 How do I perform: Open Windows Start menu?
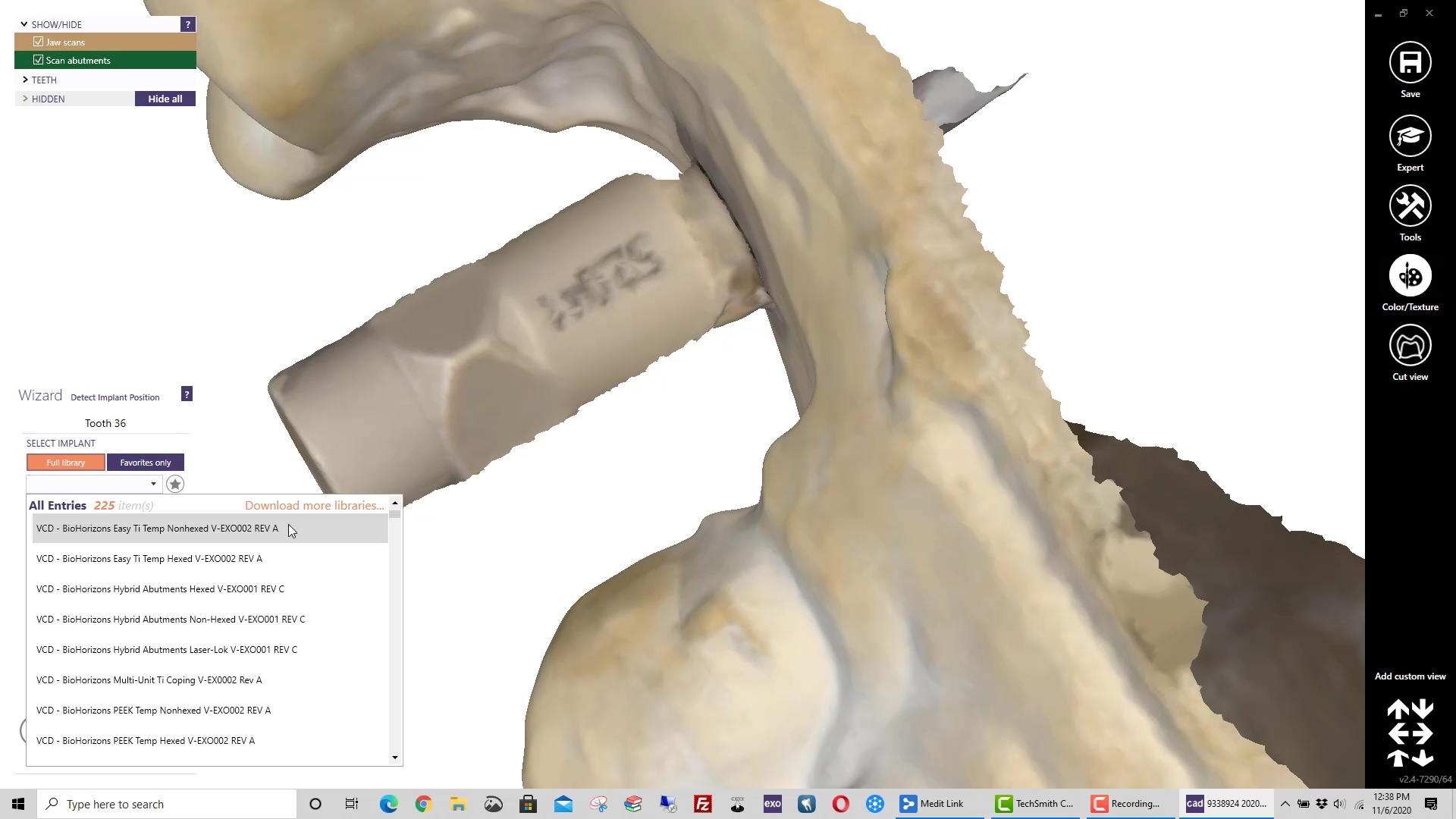pos(18,804)
